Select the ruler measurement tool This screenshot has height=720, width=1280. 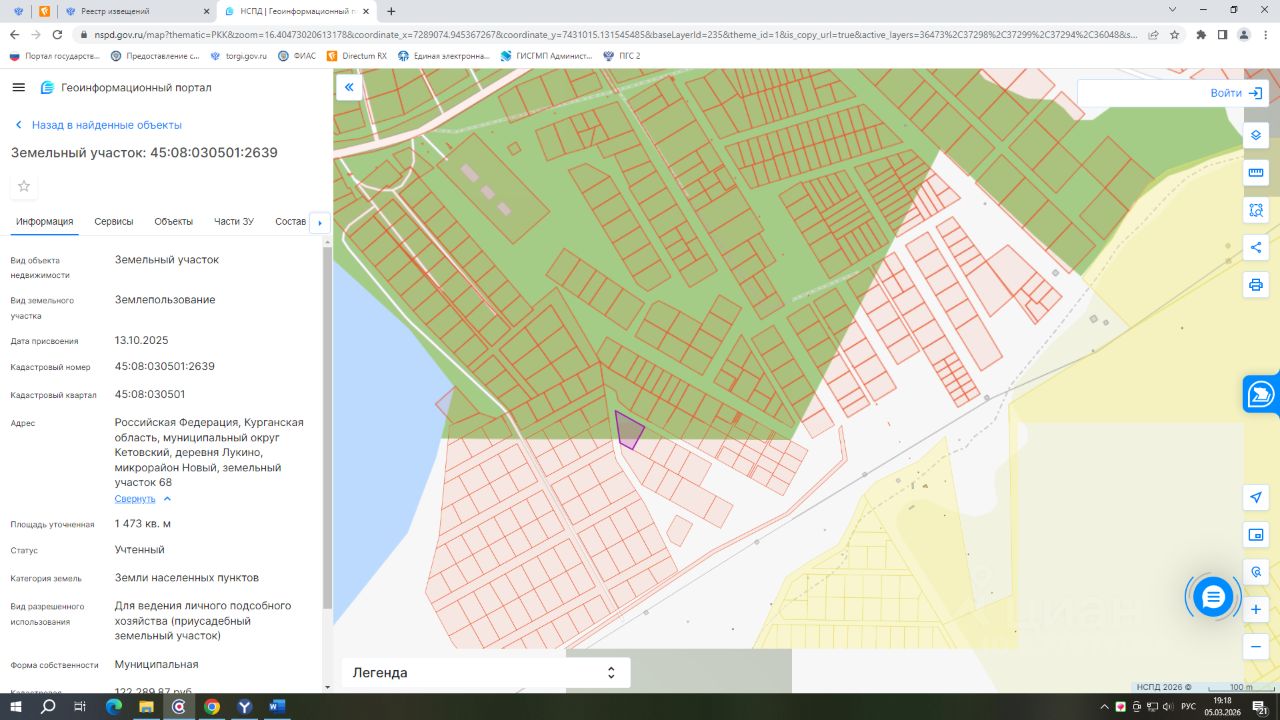pos(1256,173)
